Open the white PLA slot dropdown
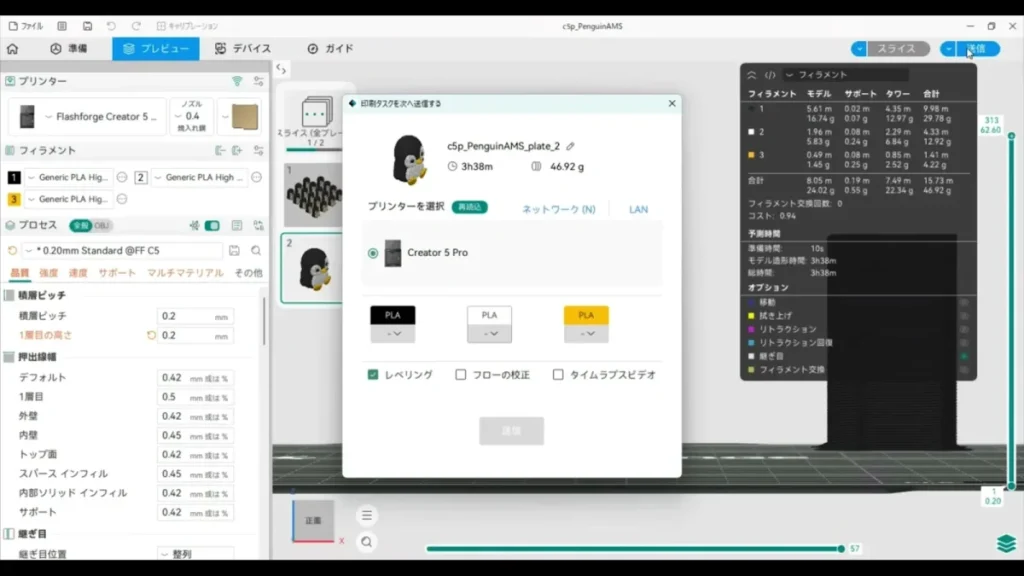Screen dimensions: 1024x576 point(489,334)
